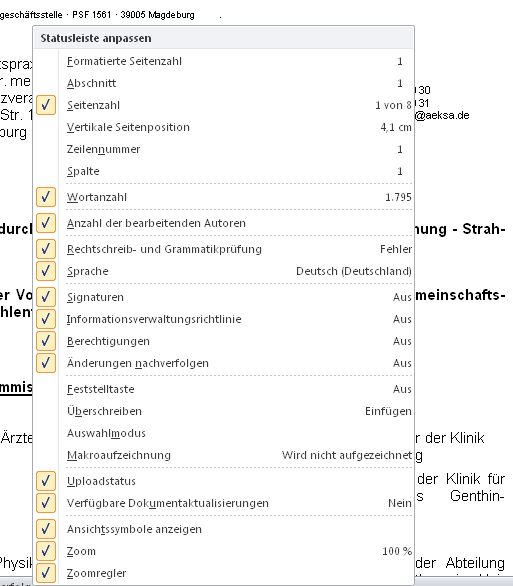Uncheck Ansichtssymbole anzeigen checkmark
This screenshot has width=513, height=586.
coord(46,529)
